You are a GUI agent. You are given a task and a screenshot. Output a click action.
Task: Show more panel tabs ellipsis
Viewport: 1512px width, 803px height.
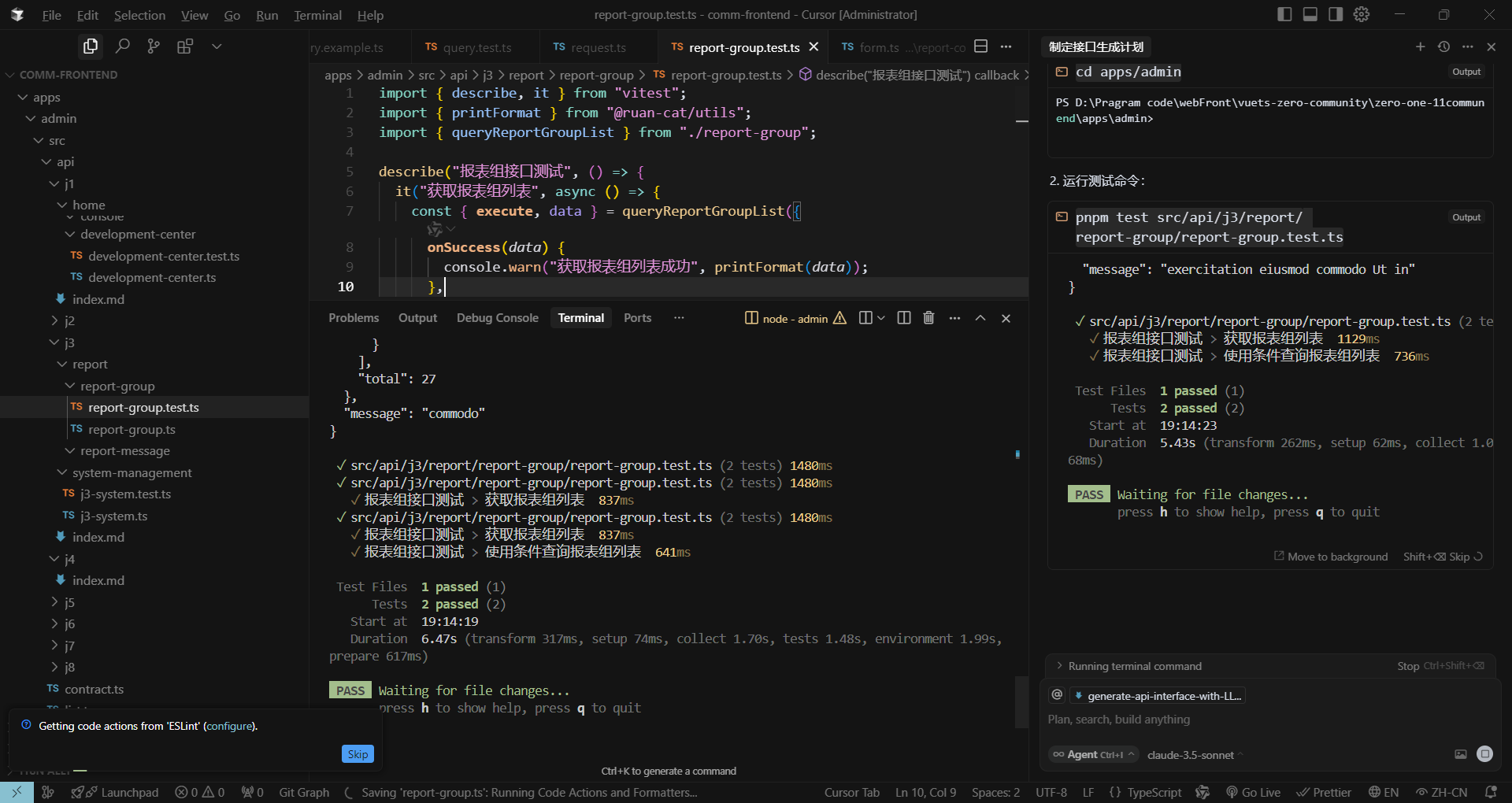(679, 318)
